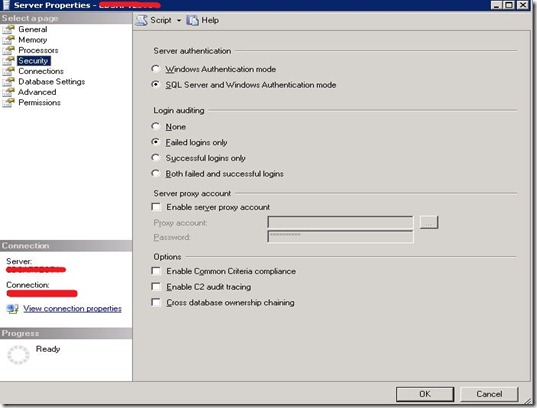Click the Permissions page icon
The image size is (537, 408).
click(8, 103)
